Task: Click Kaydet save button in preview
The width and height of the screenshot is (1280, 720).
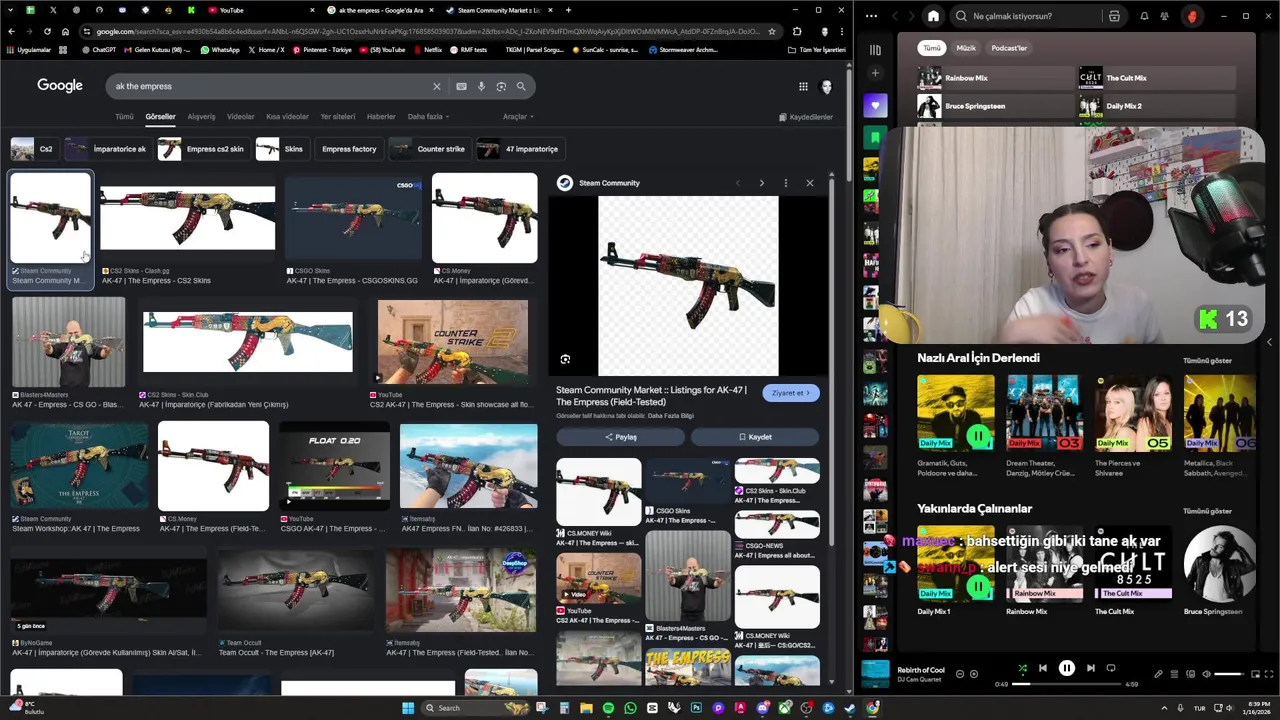Action: 755,437
